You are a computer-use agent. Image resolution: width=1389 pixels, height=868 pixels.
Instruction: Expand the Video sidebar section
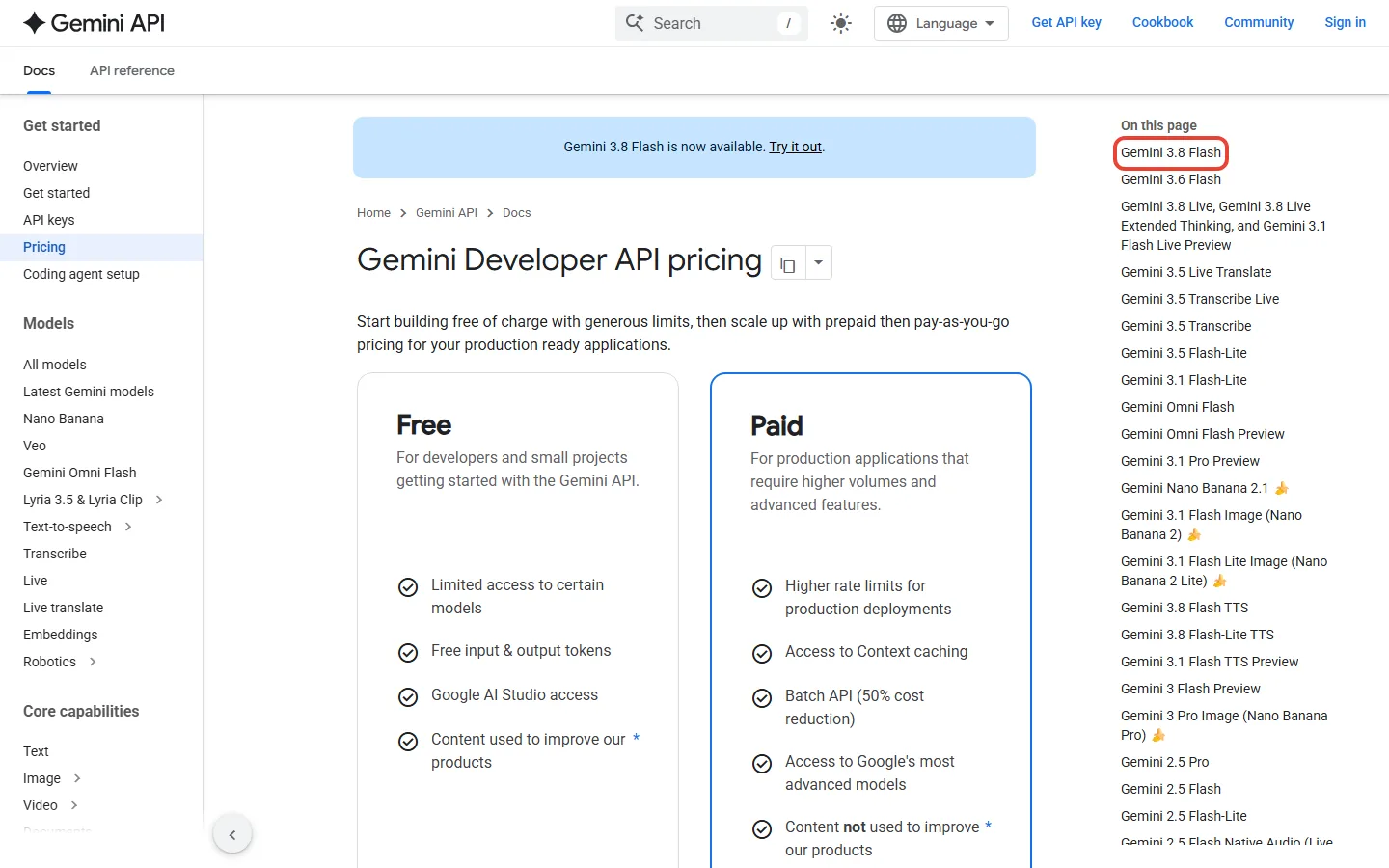(74, 805)
